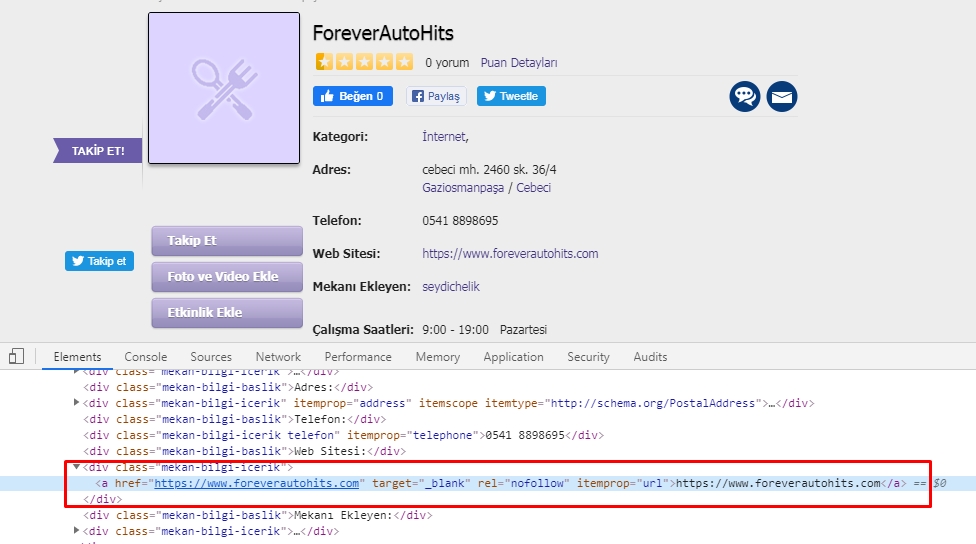Expand the itemprop address div node
Image resolution: width=976 pixels, height=544 pixels.
pos(77,403)
